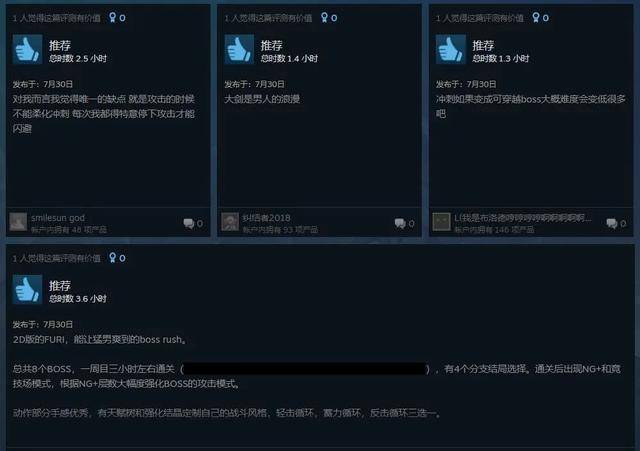Open the avatar of the user owning 146 products

tap(442, 222)
